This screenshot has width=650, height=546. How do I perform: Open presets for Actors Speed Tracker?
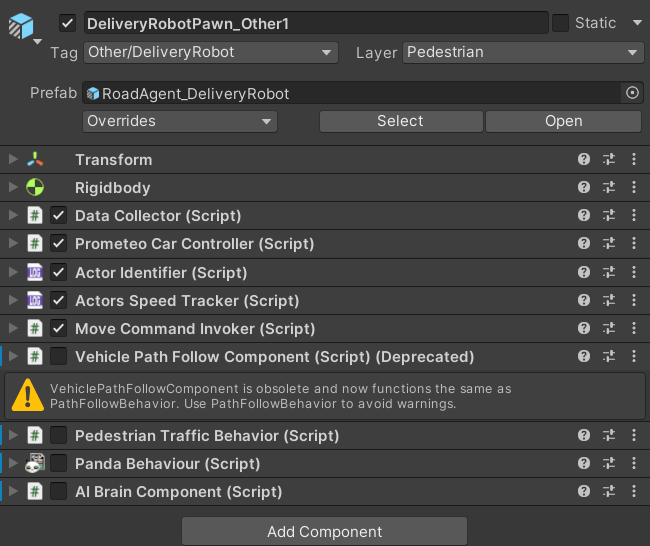tap(609, 300)
